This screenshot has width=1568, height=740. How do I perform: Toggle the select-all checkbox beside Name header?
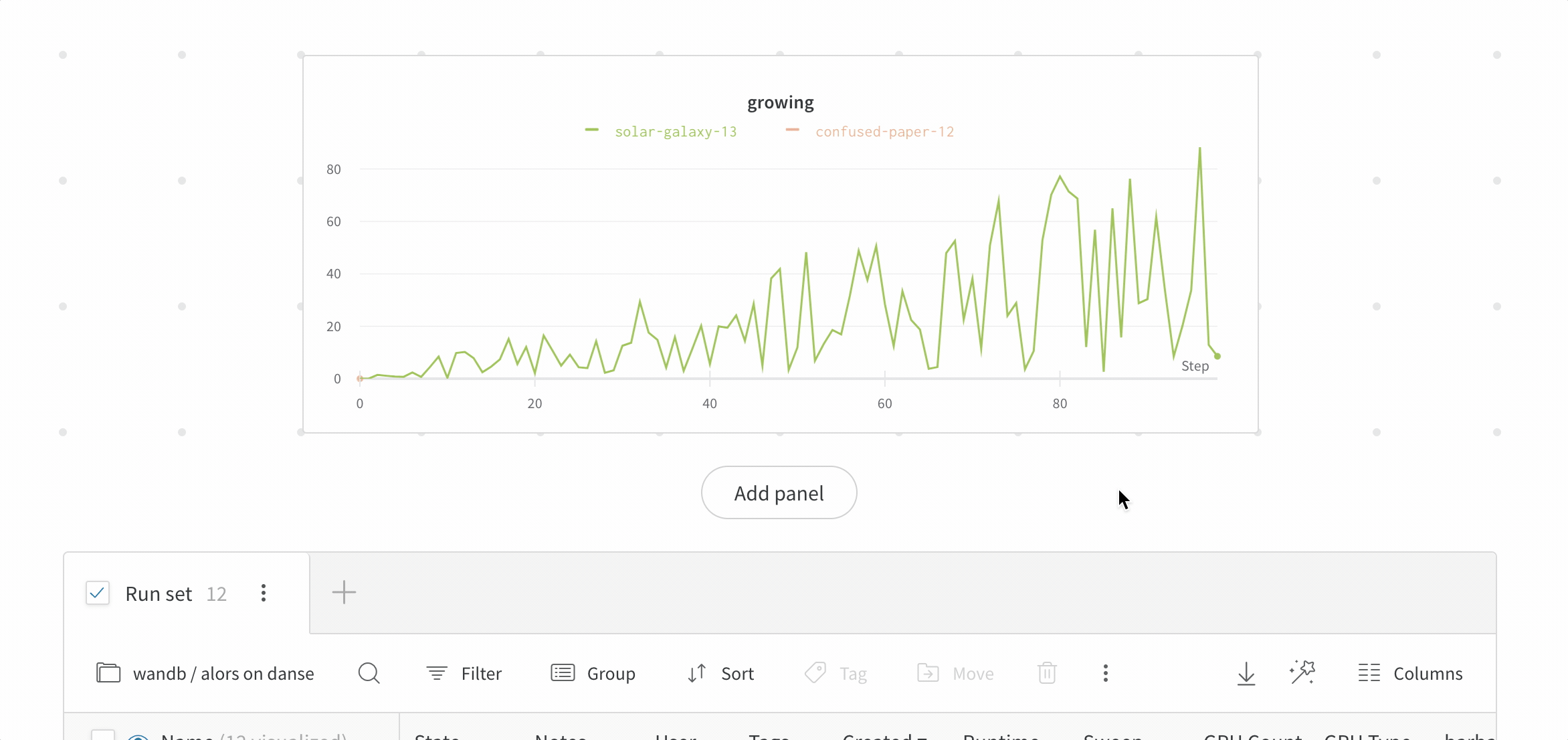[103, 735]
